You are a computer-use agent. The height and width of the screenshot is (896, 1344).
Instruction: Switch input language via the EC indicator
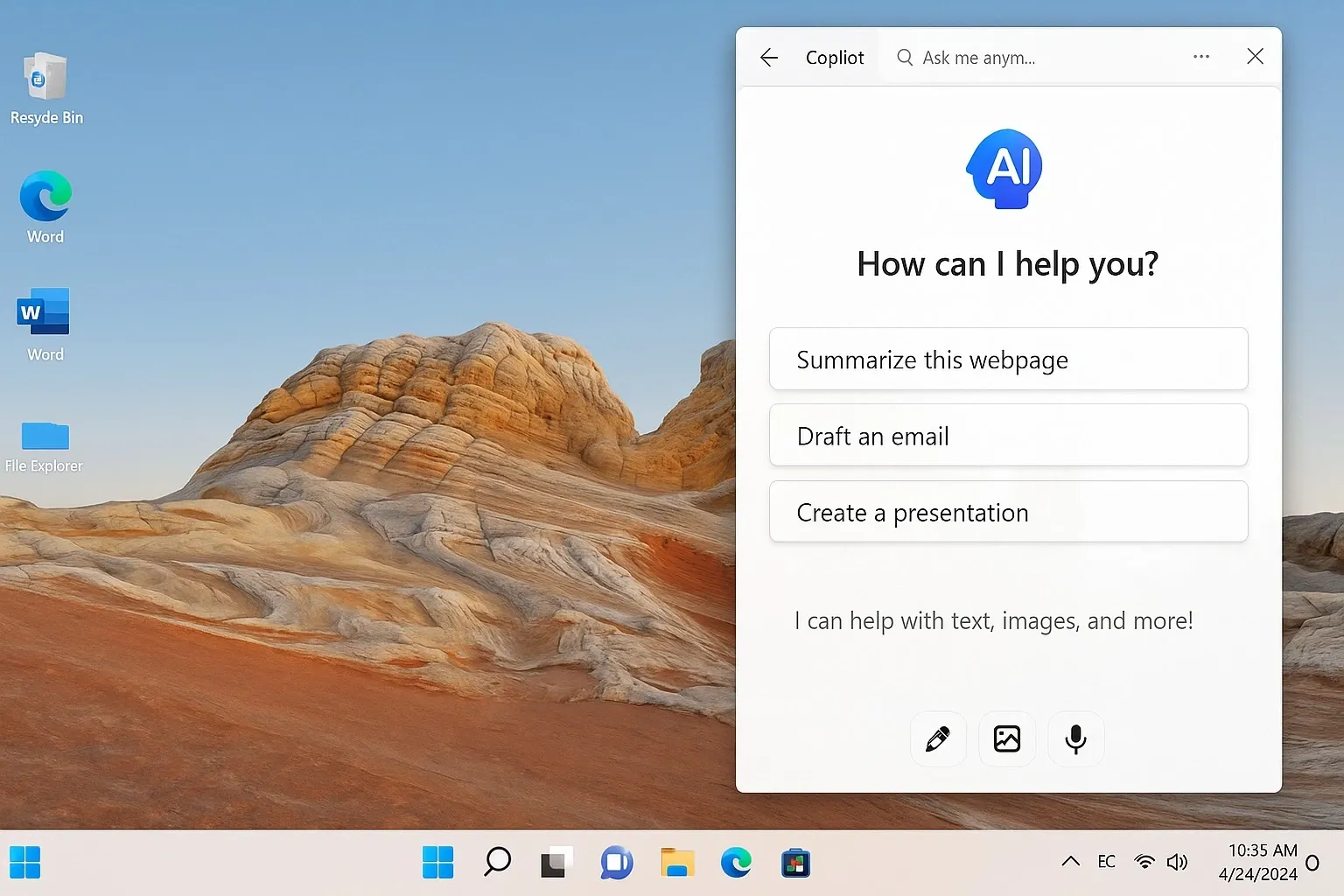tap(1106, 862)
